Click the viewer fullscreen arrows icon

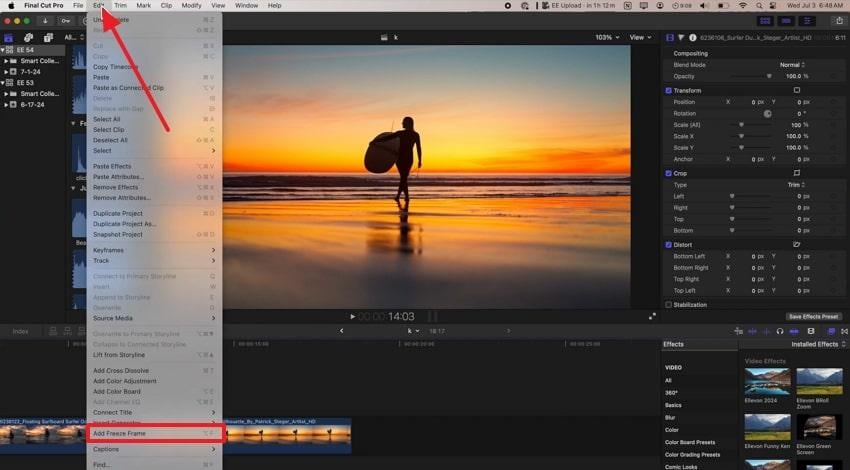(x=652, y=316)
